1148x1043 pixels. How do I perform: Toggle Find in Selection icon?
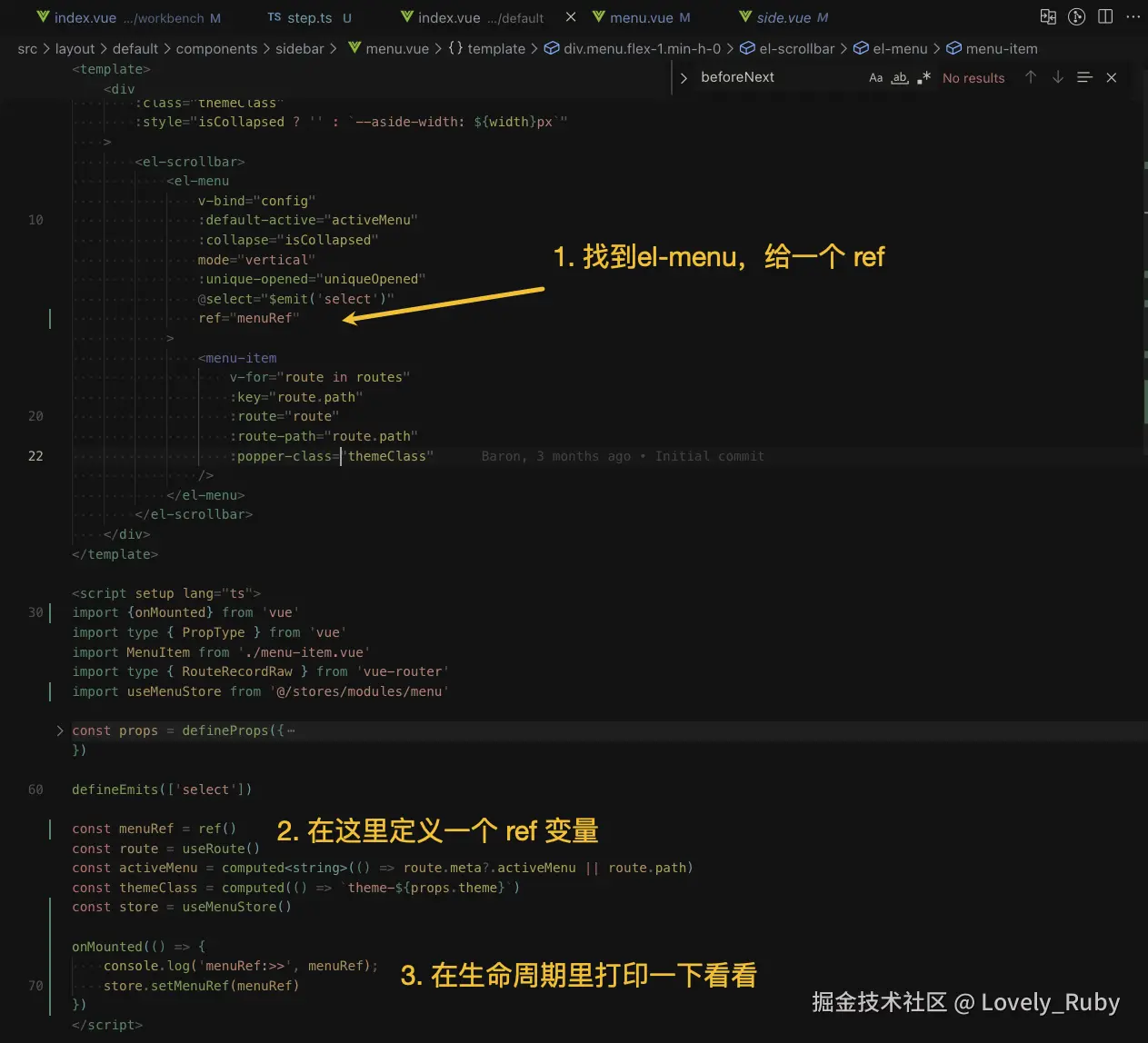point(1084,78)
